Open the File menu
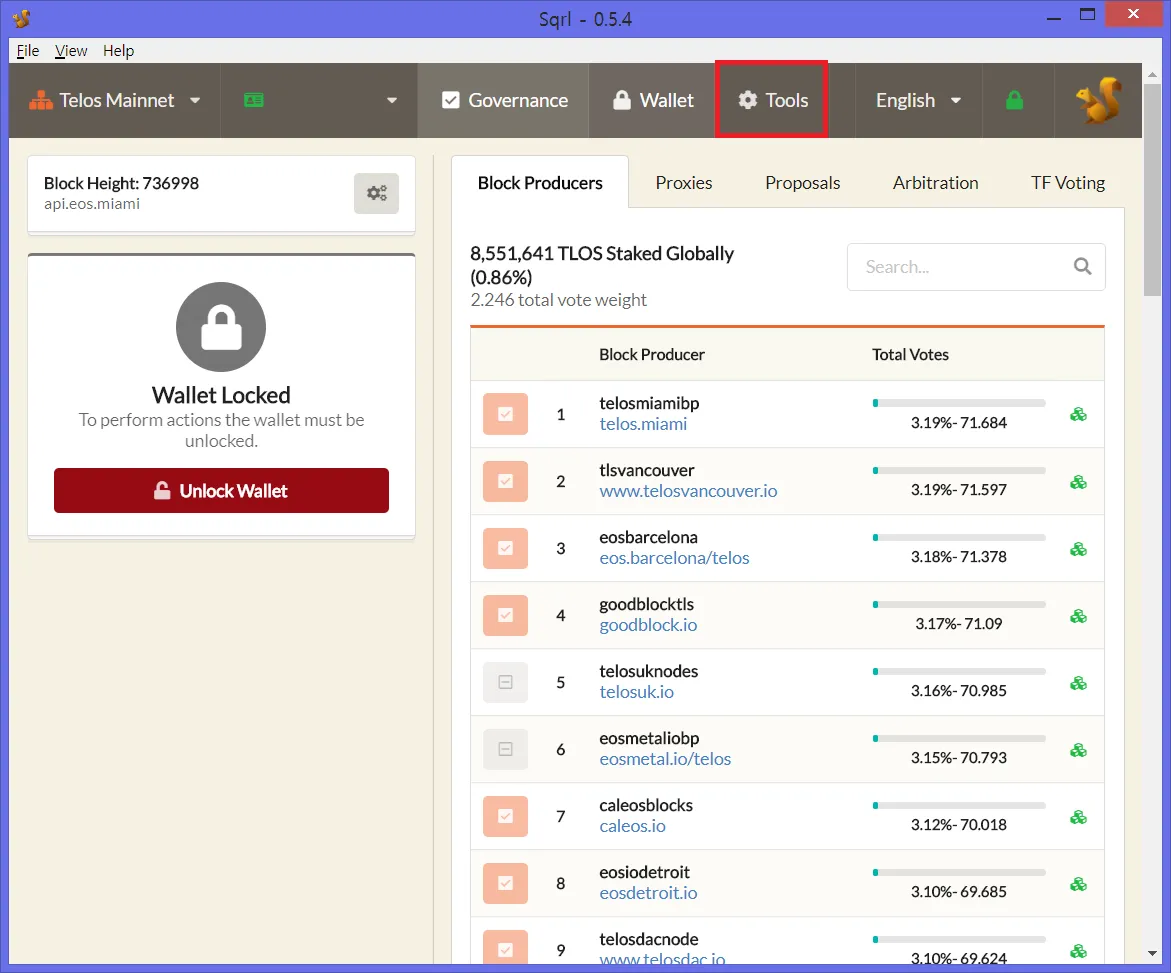Viewport: 1171px width, 973px height. point(28,51)
